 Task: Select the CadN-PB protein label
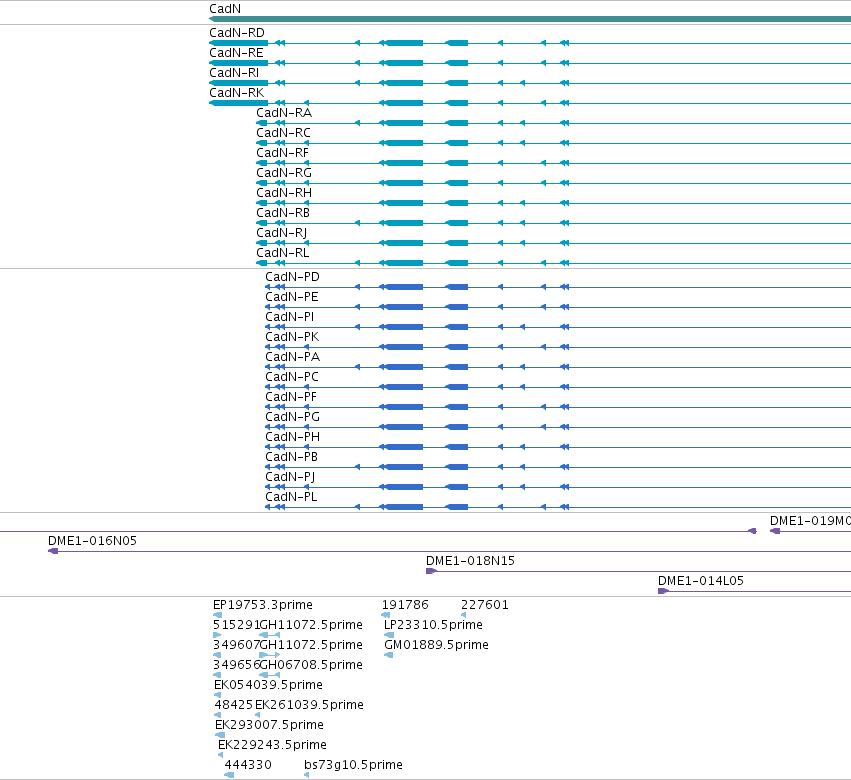(291, 457)
